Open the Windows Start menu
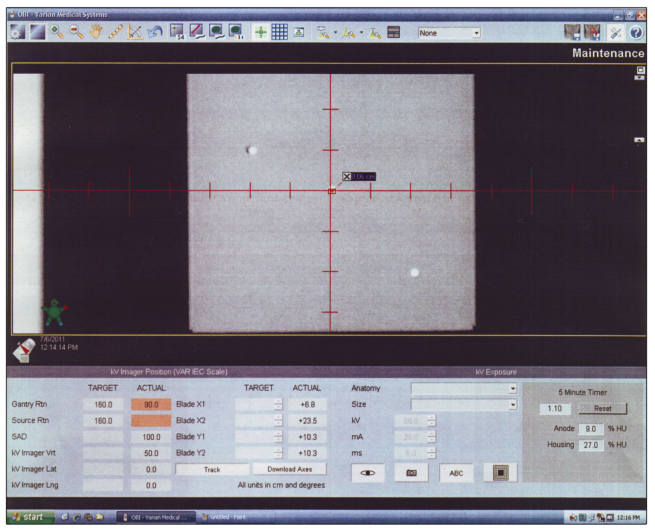This screenshot has width=655, height=532. (x=27, y=517)
